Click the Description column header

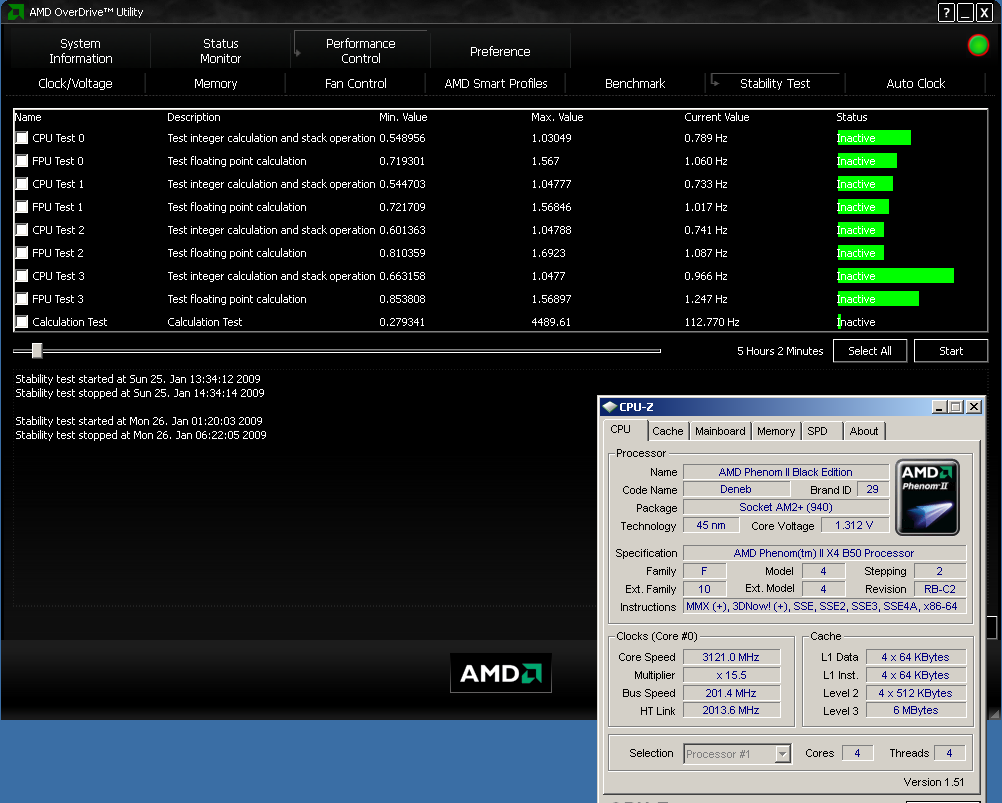[x=194, y=117]
